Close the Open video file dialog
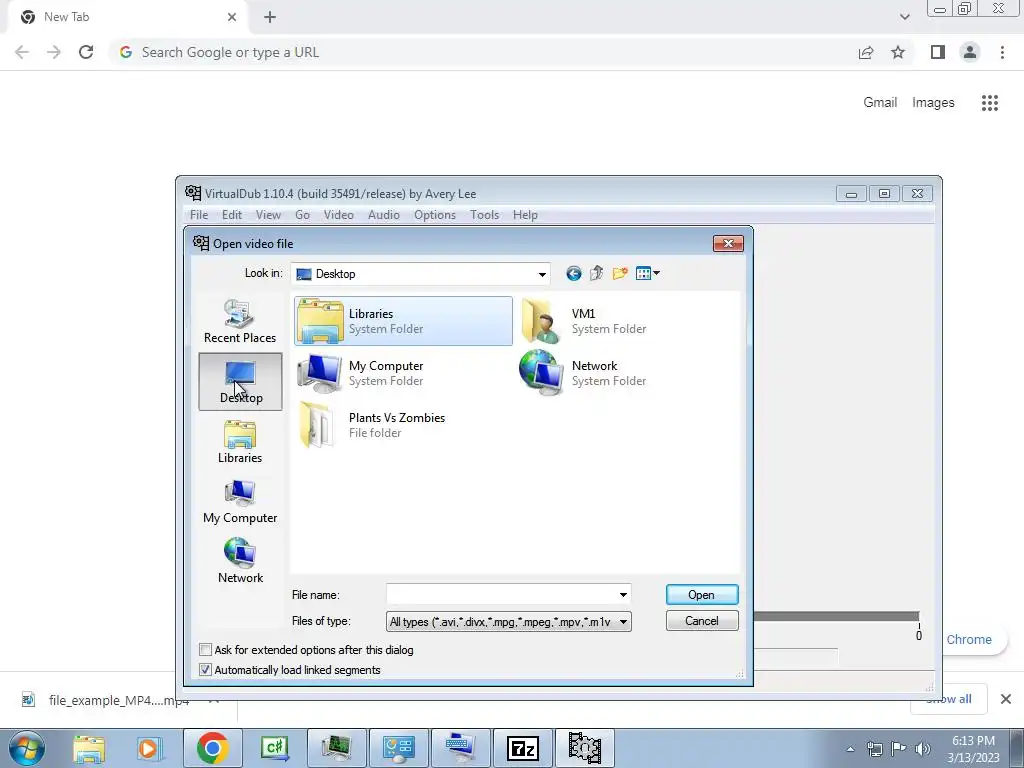Image resolution: width=1024 pixels, height=768 pixels. coord(728,244)
